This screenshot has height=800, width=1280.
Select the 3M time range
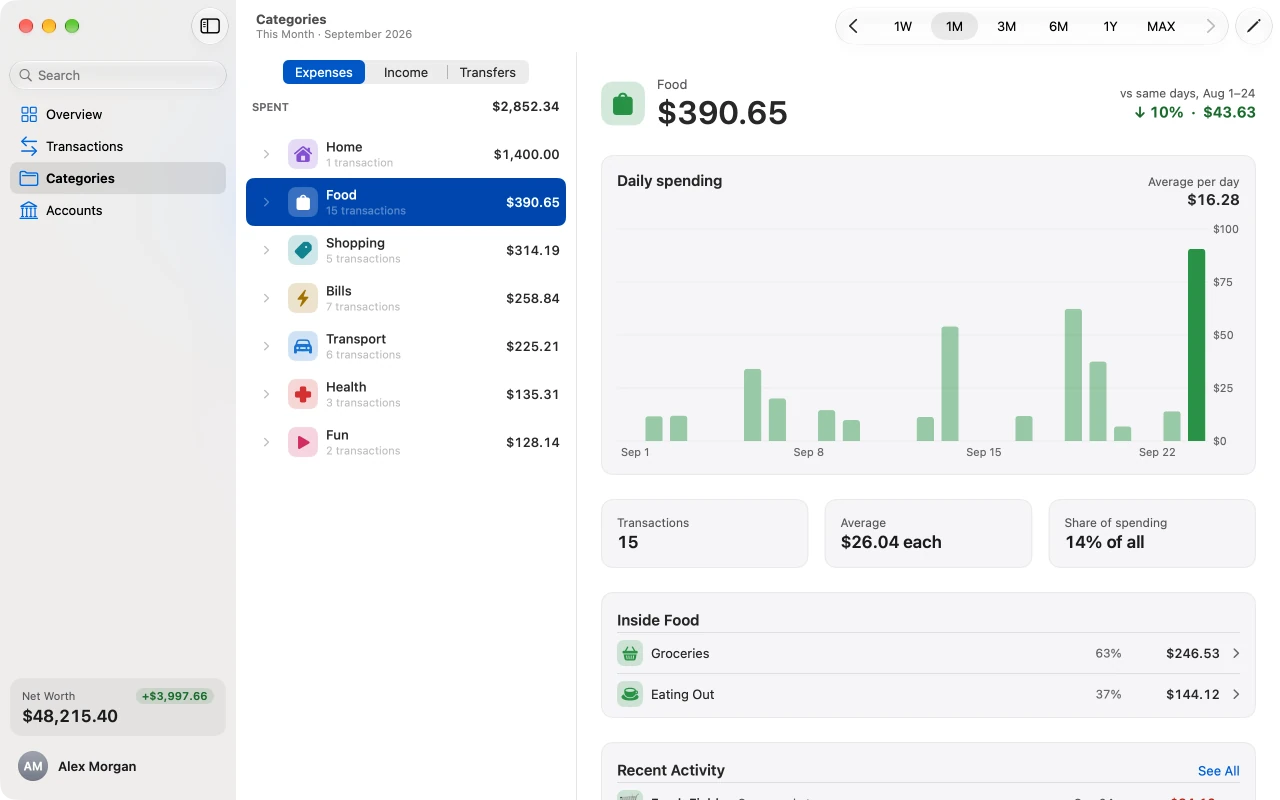1007,26
